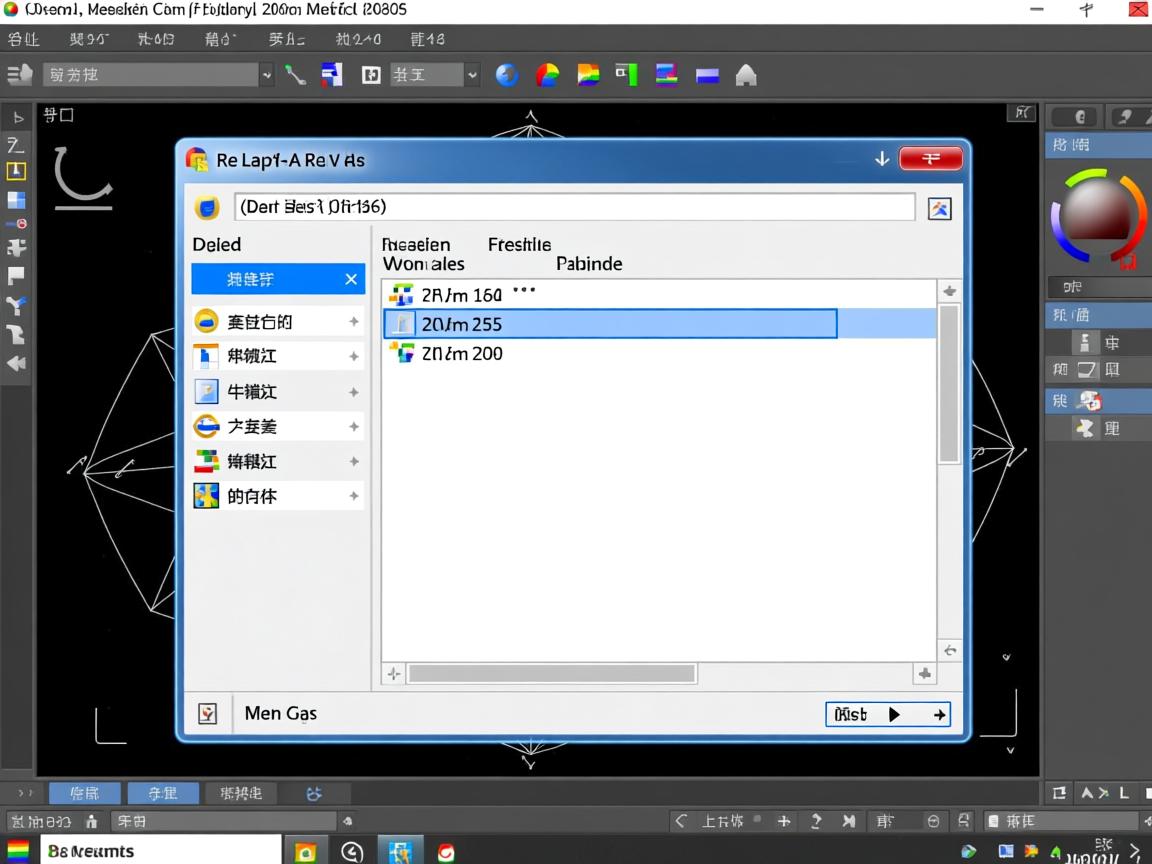Click the blue globe icon in toolbar

tap(507, 75)
